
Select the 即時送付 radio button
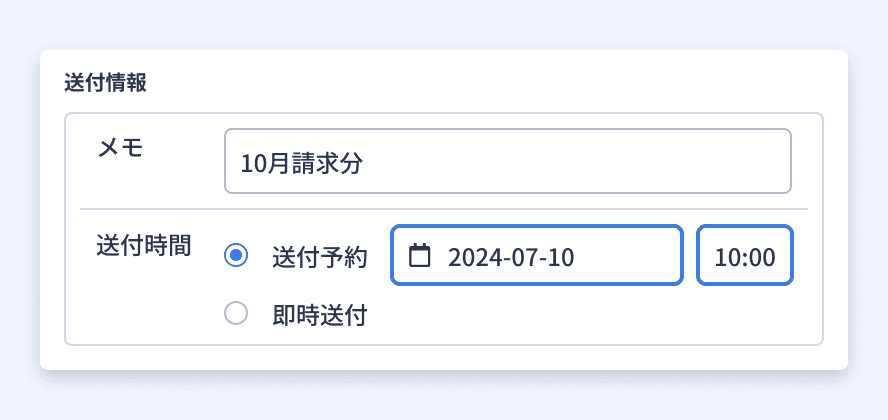pos(236,313)
